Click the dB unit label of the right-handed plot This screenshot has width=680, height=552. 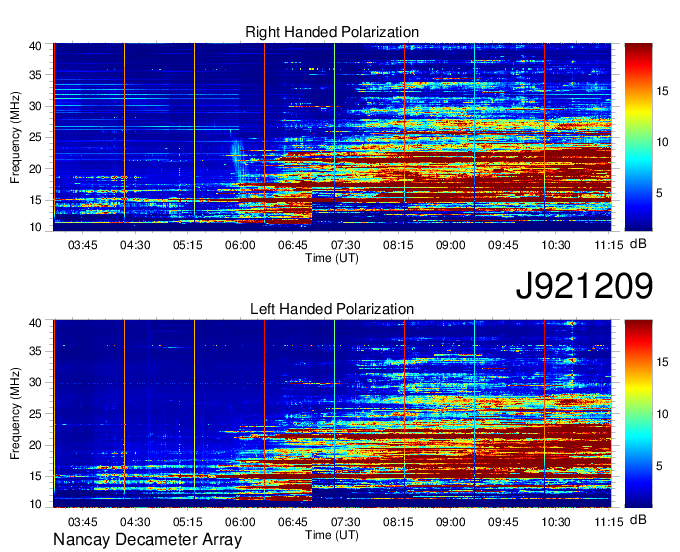[x=638, y=244]
